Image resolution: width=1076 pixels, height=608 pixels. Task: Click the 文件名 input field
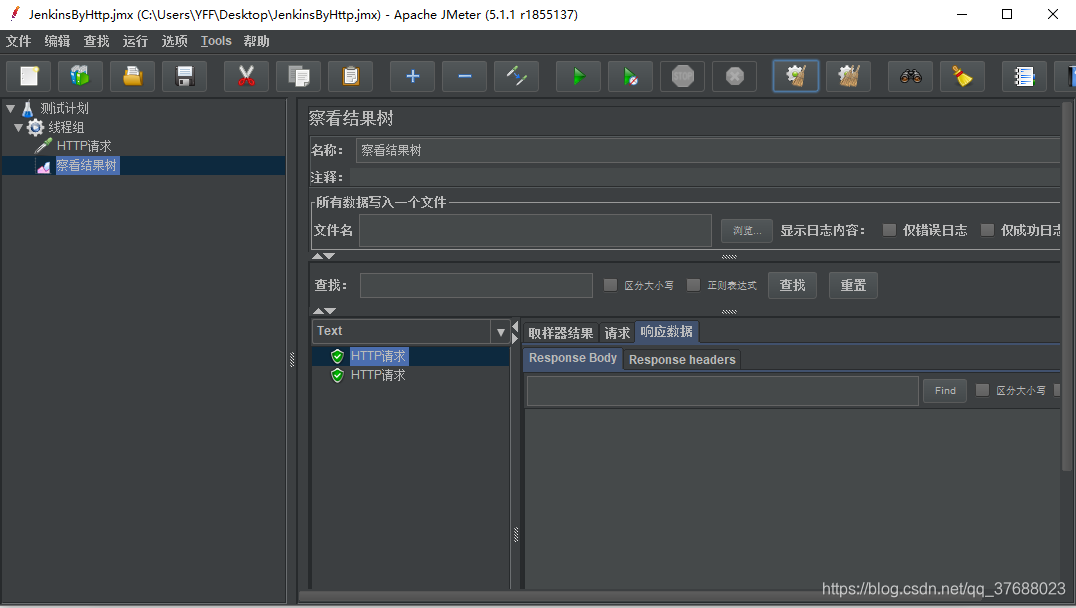(535, 231)
